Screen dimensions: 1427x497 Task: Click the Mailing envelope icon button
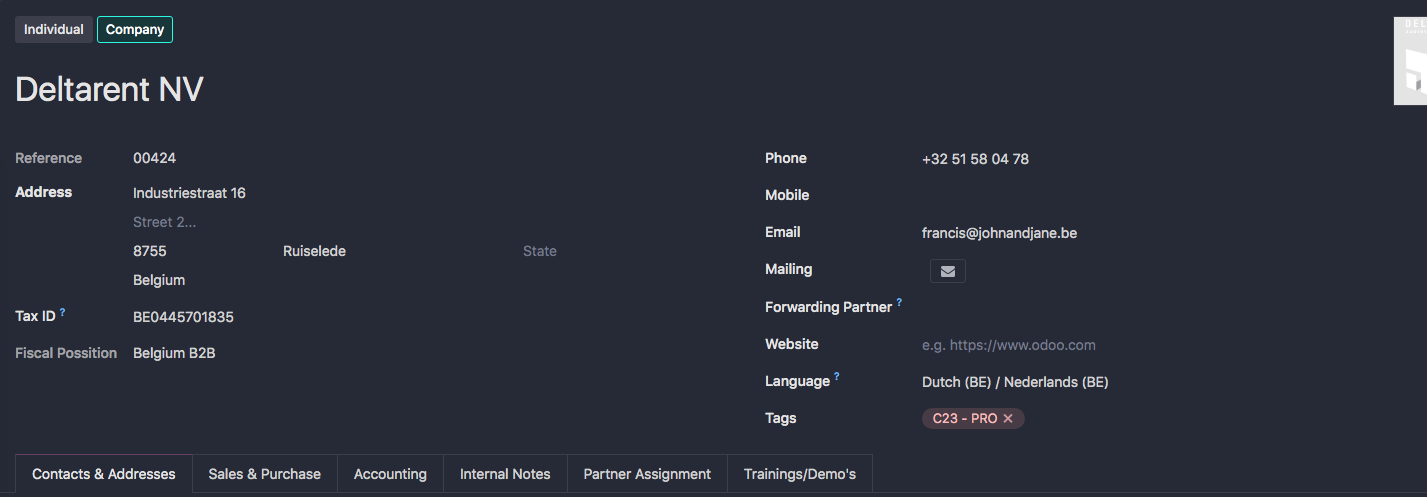coord(947,271)
